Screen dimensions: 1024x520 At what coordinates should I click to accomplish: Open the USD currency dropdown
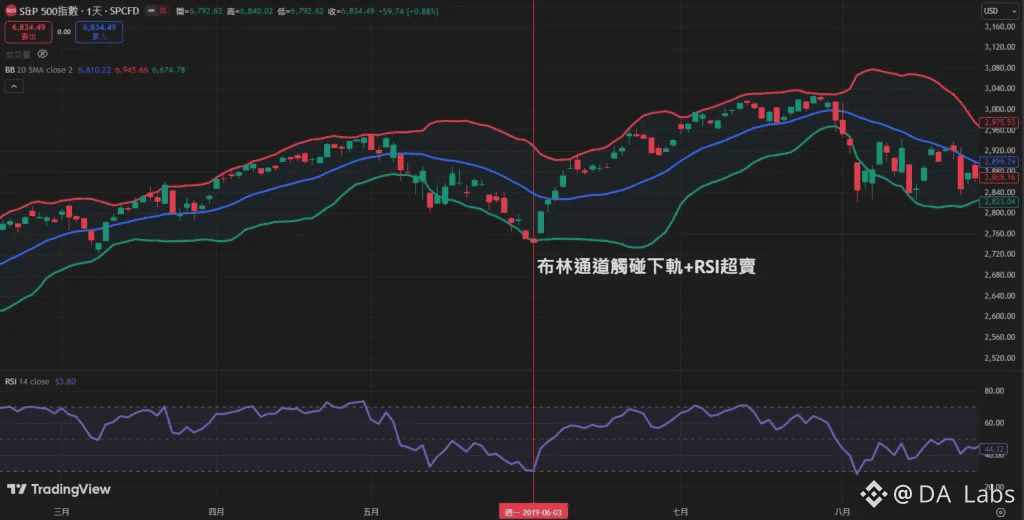[x=1000, y=11]
